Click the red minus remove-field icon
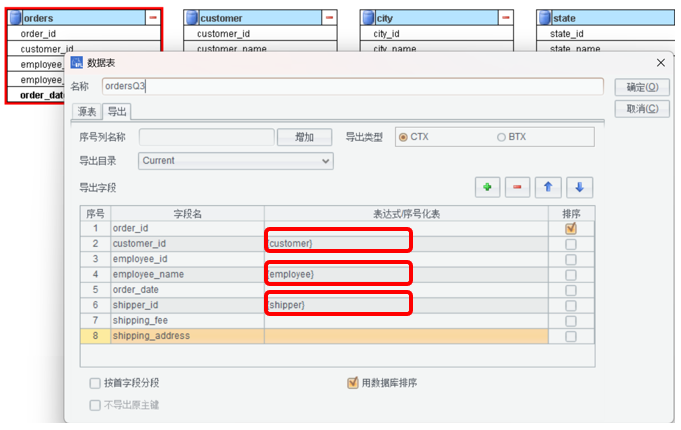681x430 pixels. click(x=517, y=187)
